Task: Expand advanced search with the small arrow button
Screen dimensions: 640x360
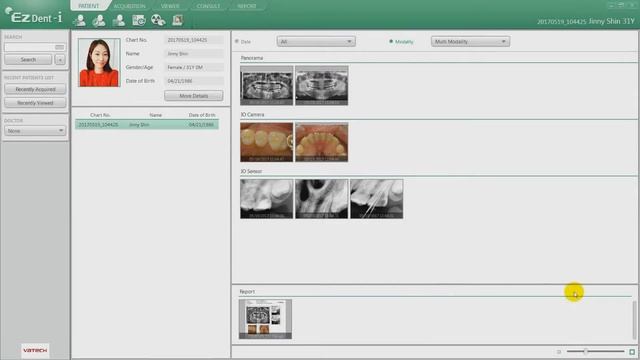Action: tap(60, 60)
